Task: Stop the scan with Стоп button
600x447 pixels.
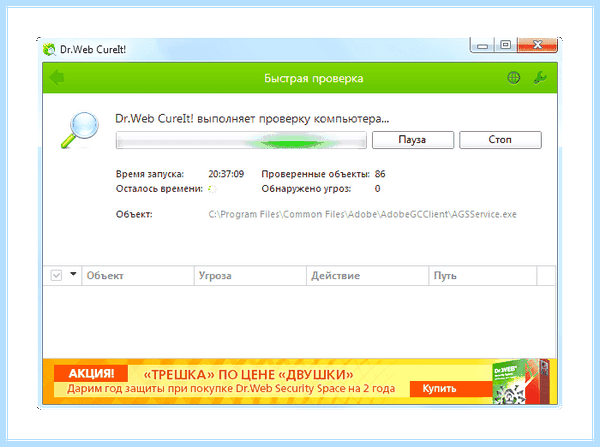Action: coord(500,140)
